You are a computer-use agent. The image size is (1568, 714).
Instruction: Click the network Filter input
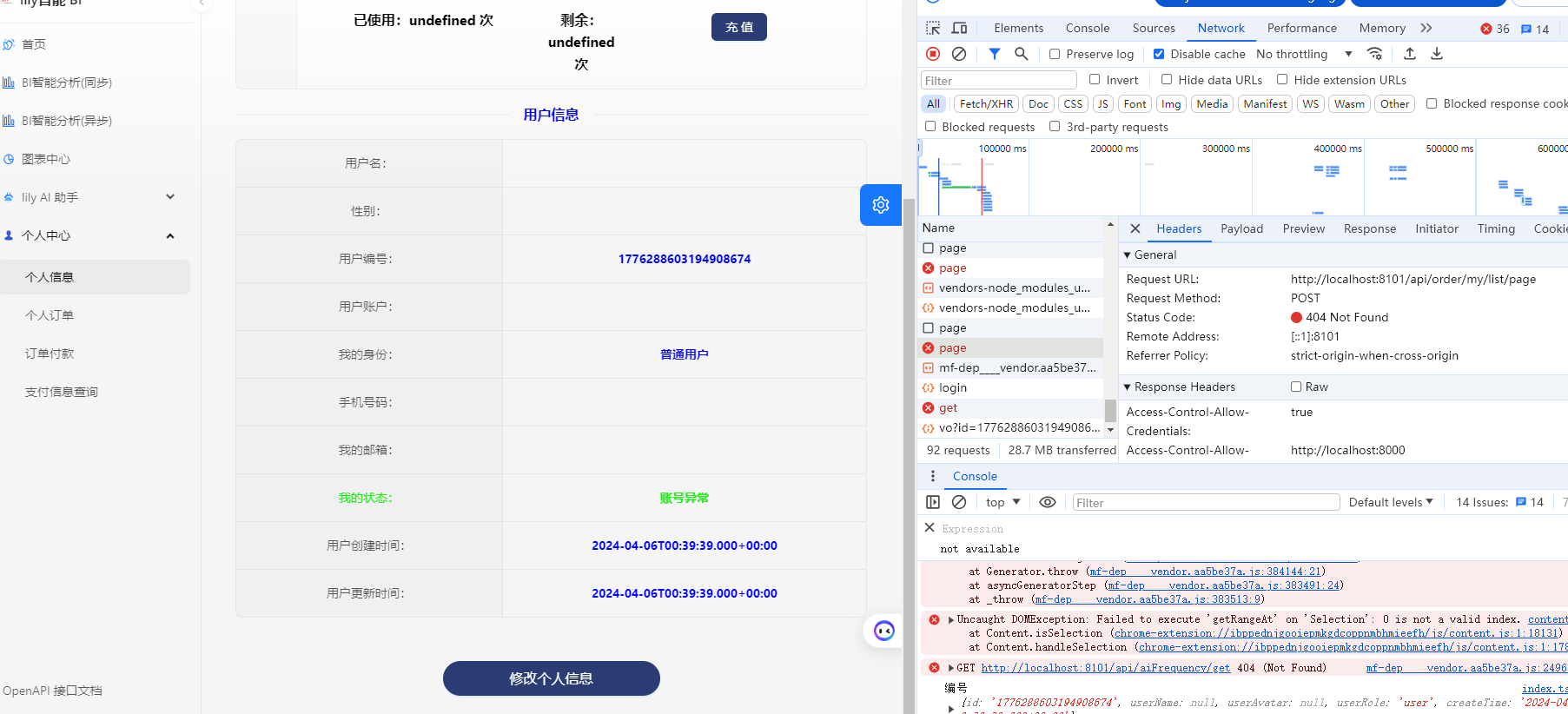click(x=999, y=80)
